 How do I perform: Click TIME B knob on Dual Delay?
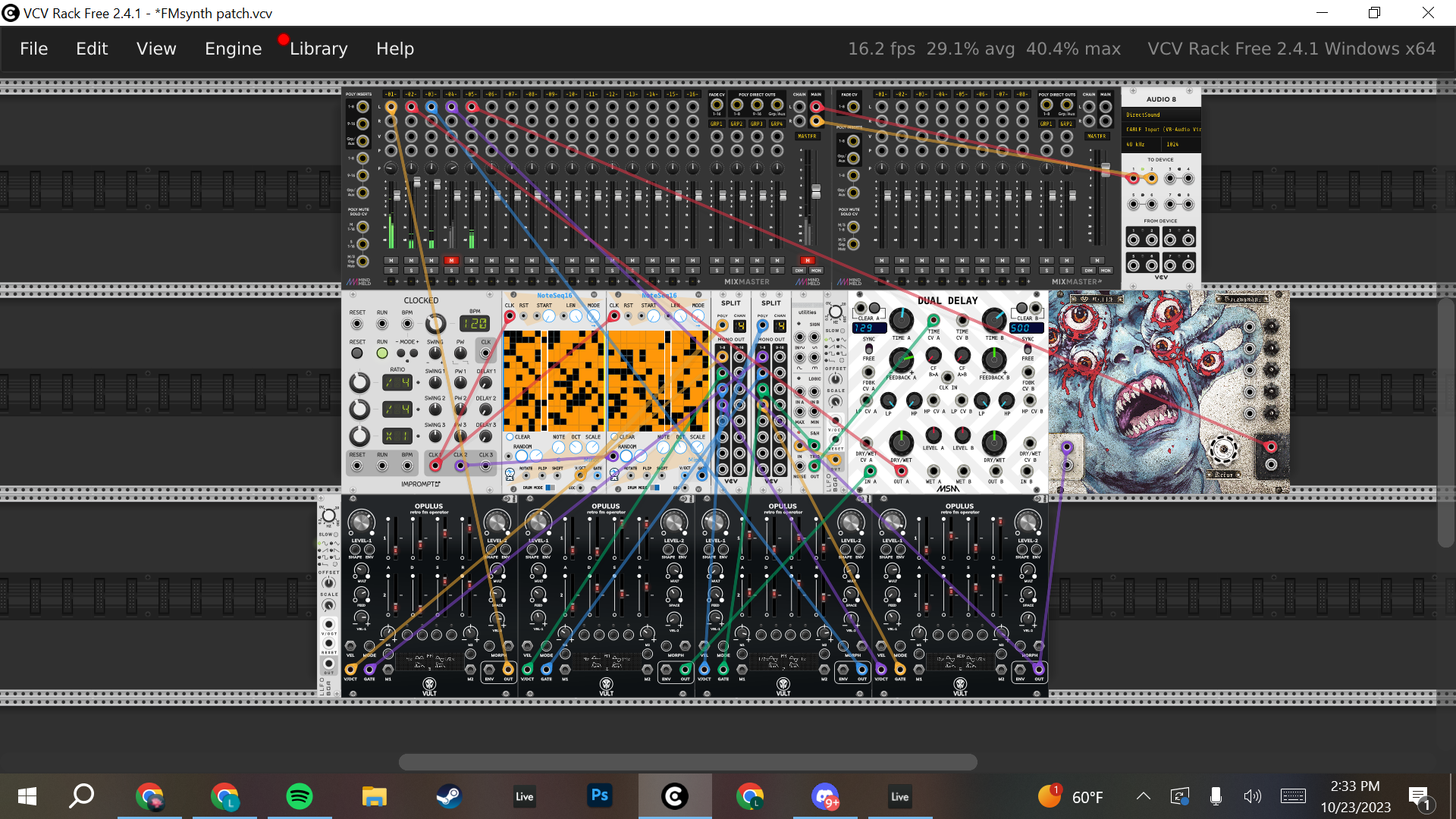(993, 319)
